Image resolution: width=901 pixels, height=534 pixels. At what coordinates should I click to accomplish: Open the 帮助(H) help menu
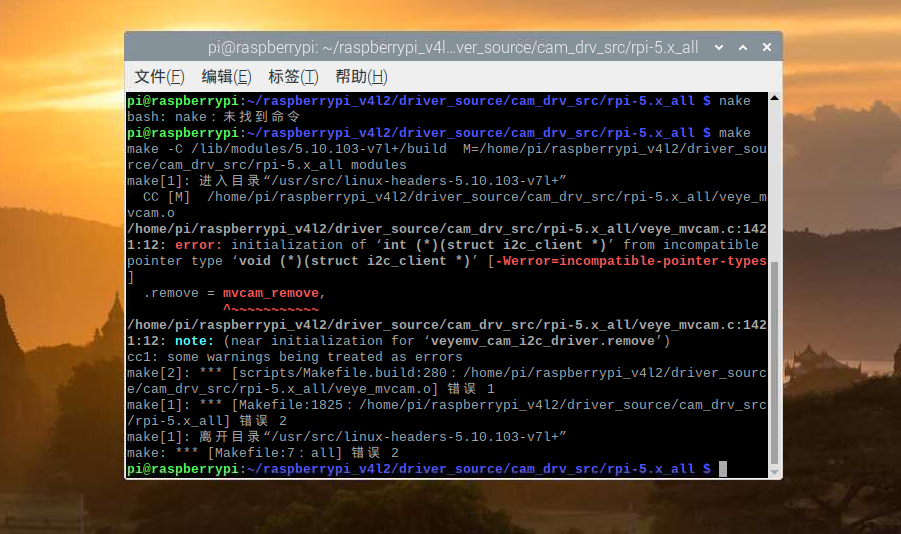[361, 77]
